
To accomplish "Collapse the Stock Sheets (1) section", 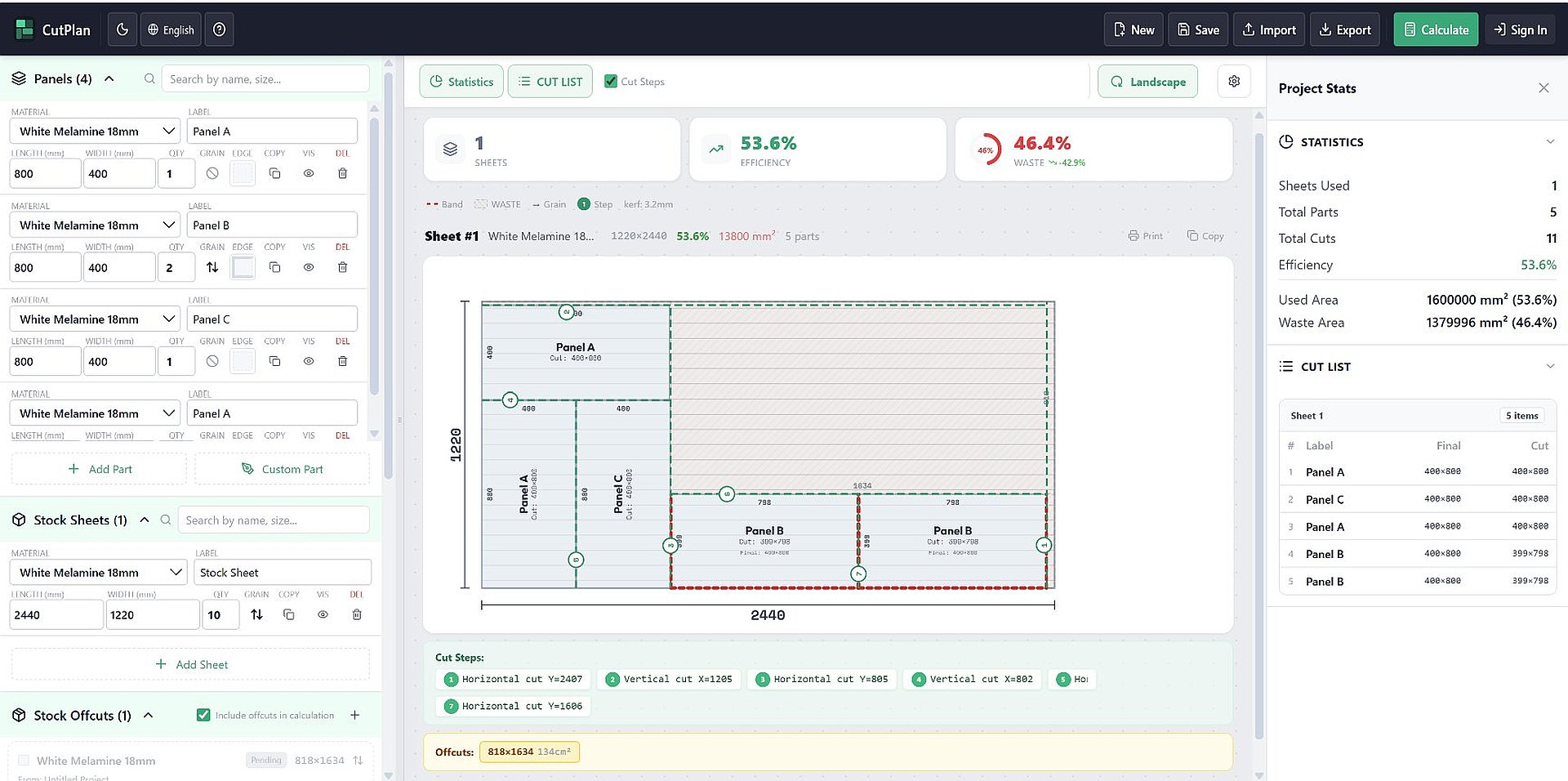I will 145,520.
